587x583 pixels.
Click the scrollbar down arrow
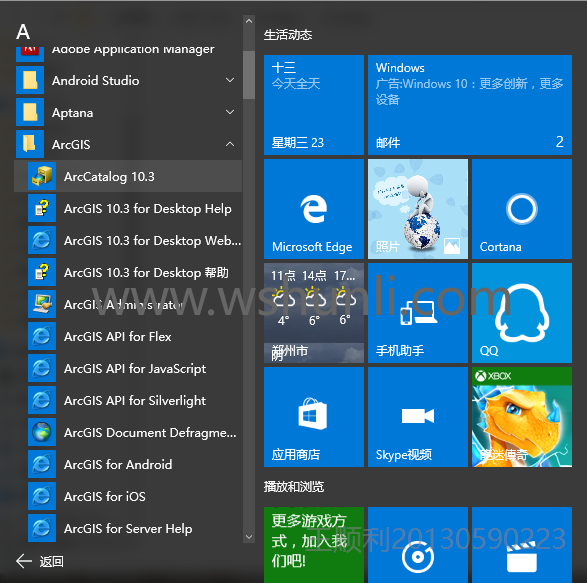(249, 537)
